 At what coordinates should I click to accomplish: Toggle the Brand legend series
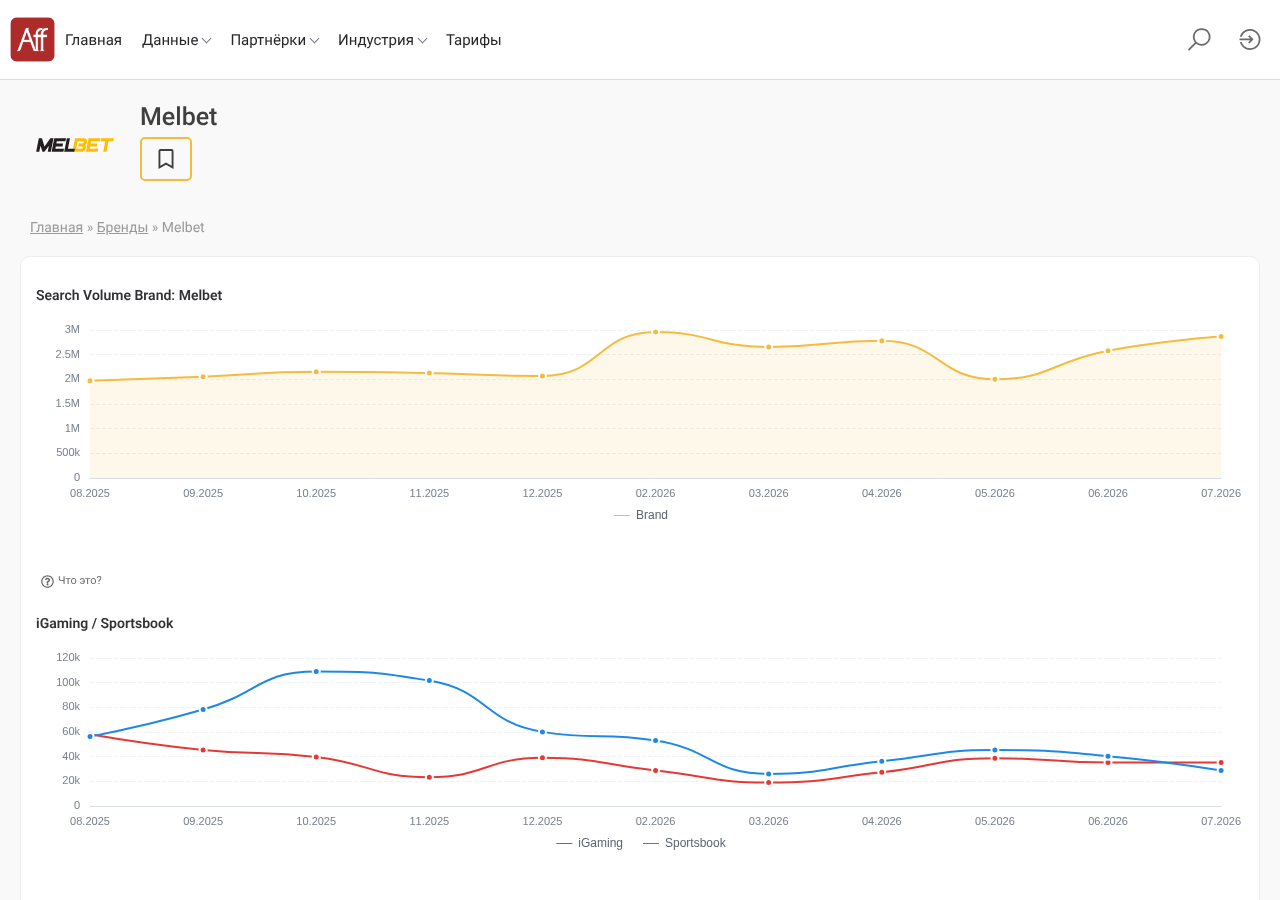coord(641,515)
